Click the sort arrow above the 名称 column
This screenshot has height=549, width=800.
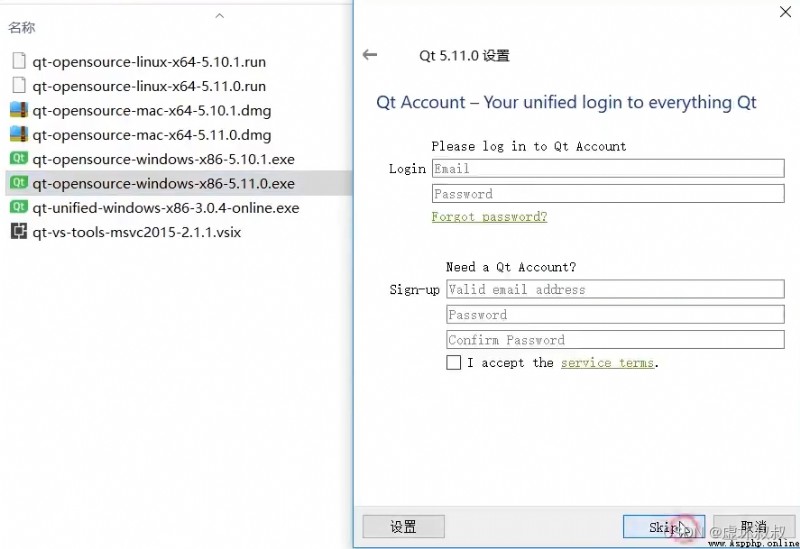(x=220, y=16)
